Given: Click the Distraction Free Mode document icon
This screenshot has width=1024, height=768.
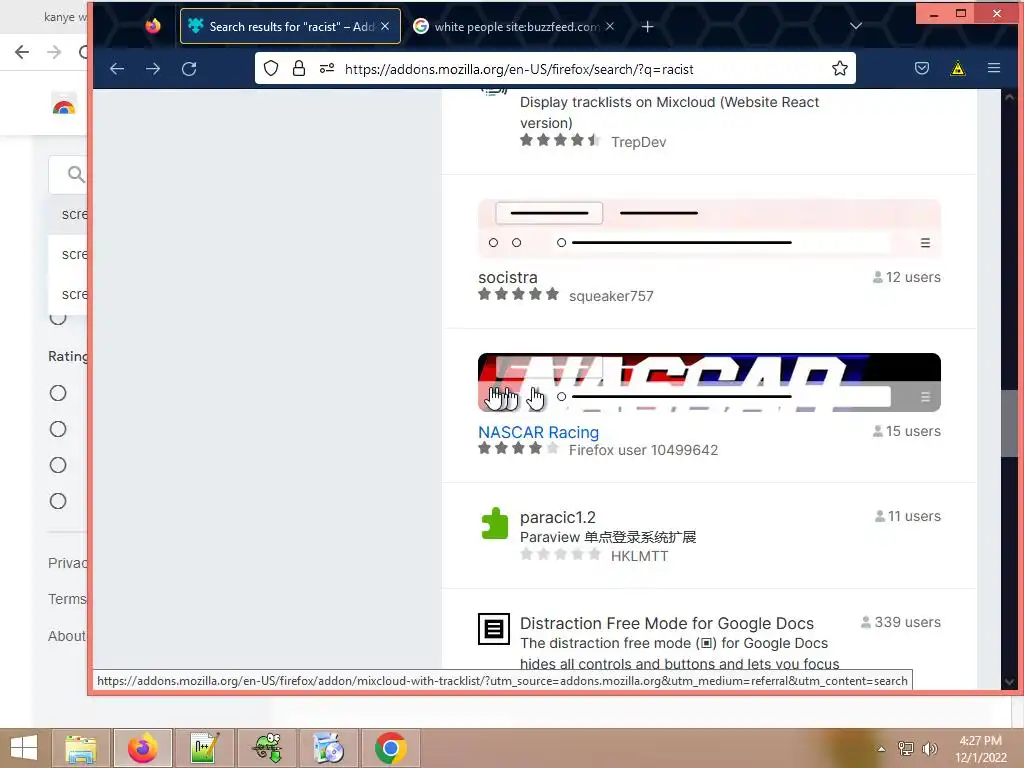Looking at the screenshot, I should pyautogui.click(x=494, y=629).
